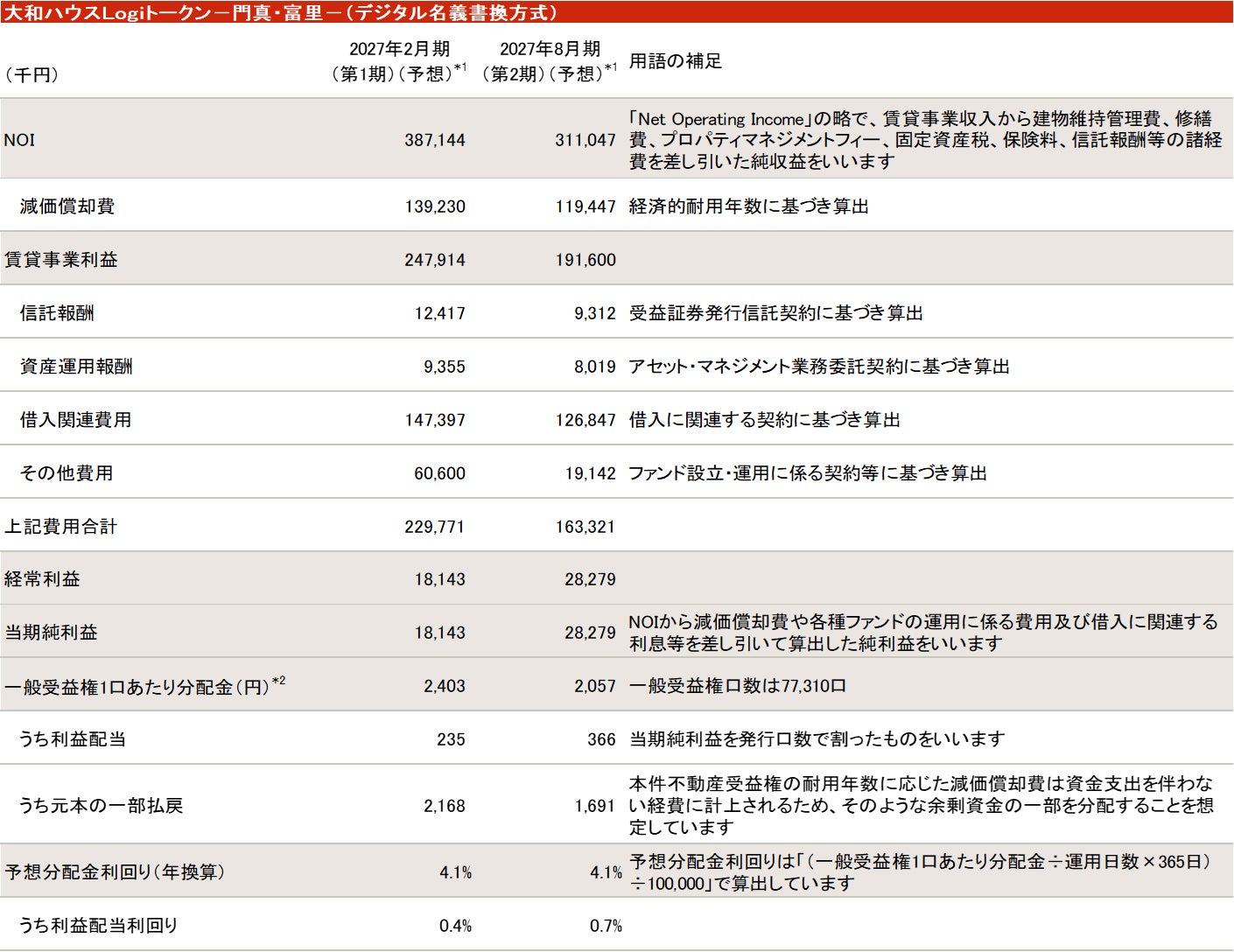
Task: Click depreciation value 139,230
Action: tap(435, 206)
